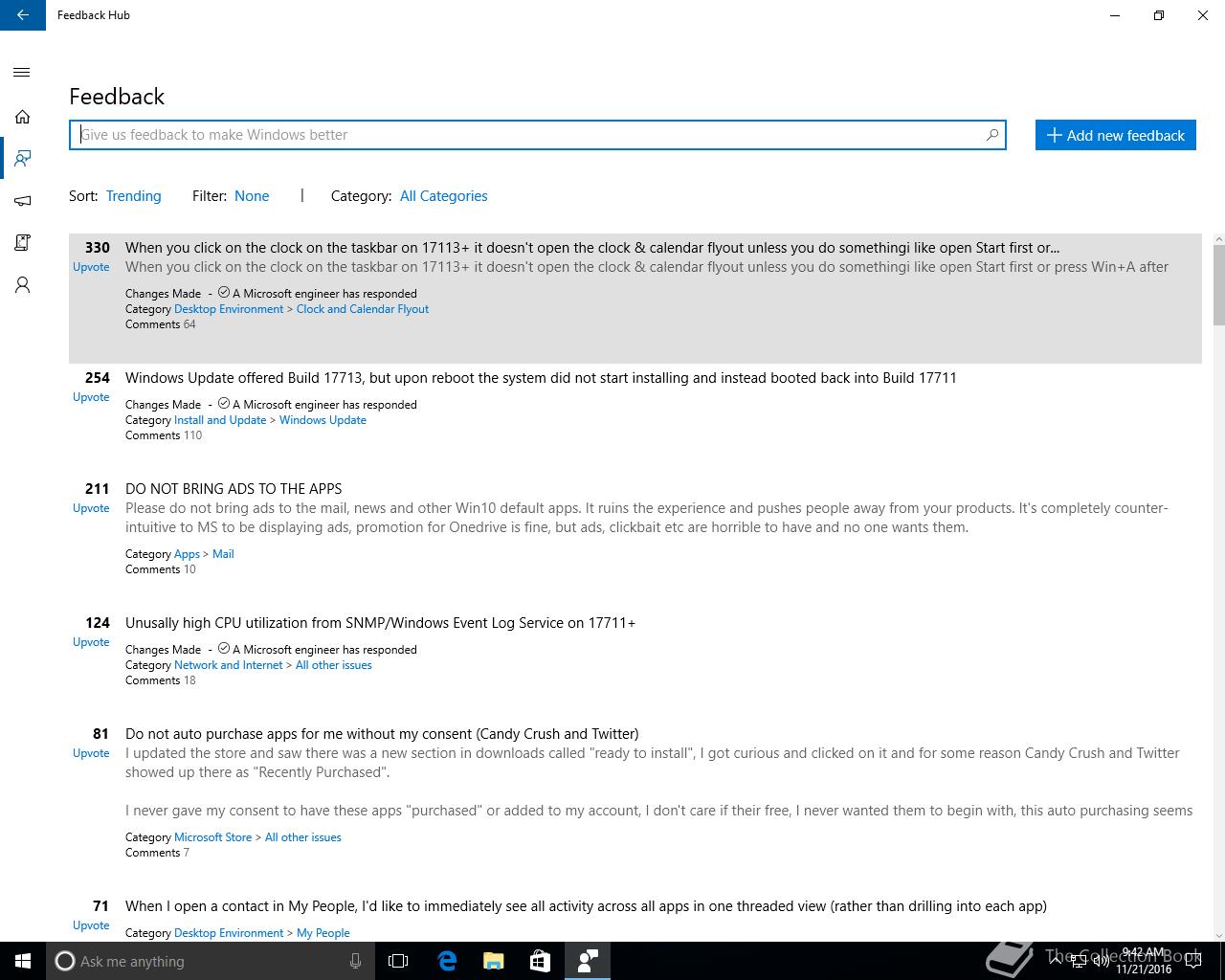
Task: Upvote the auto purchase apps feedback
Action: click(x=91, y=753)
